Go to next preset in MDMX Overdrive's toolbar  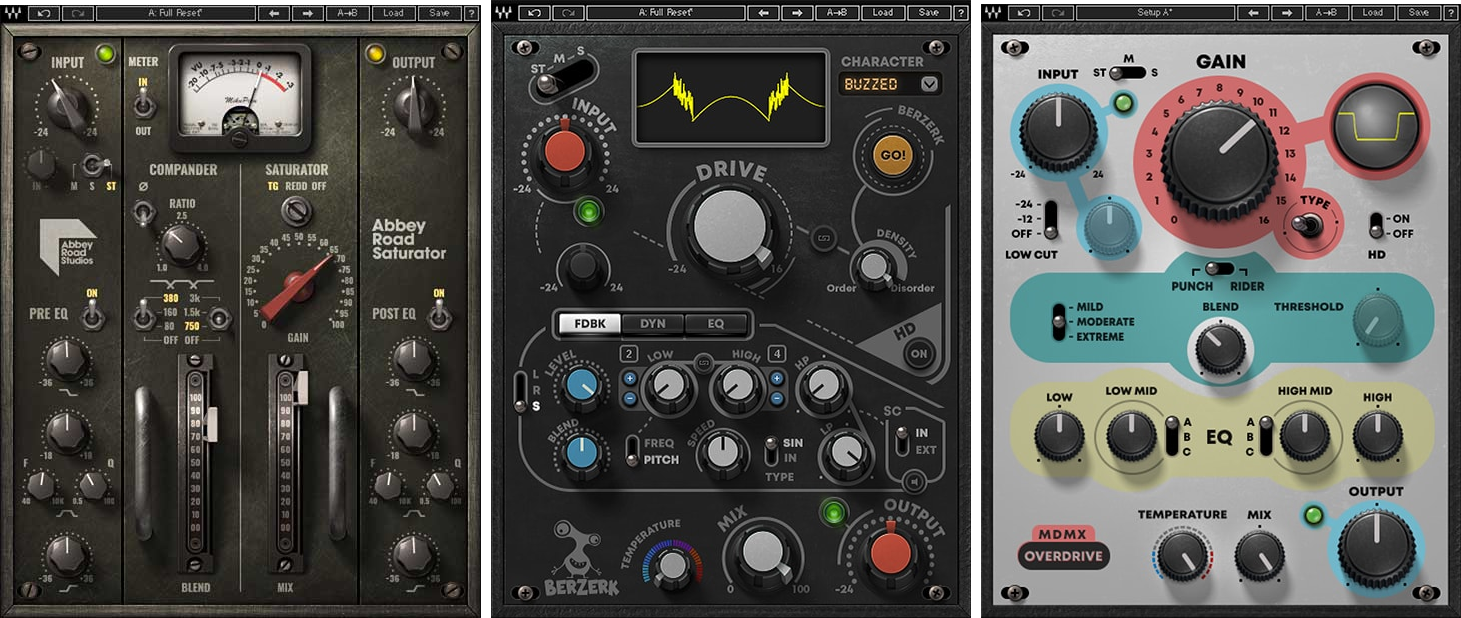coord(1284,12)
